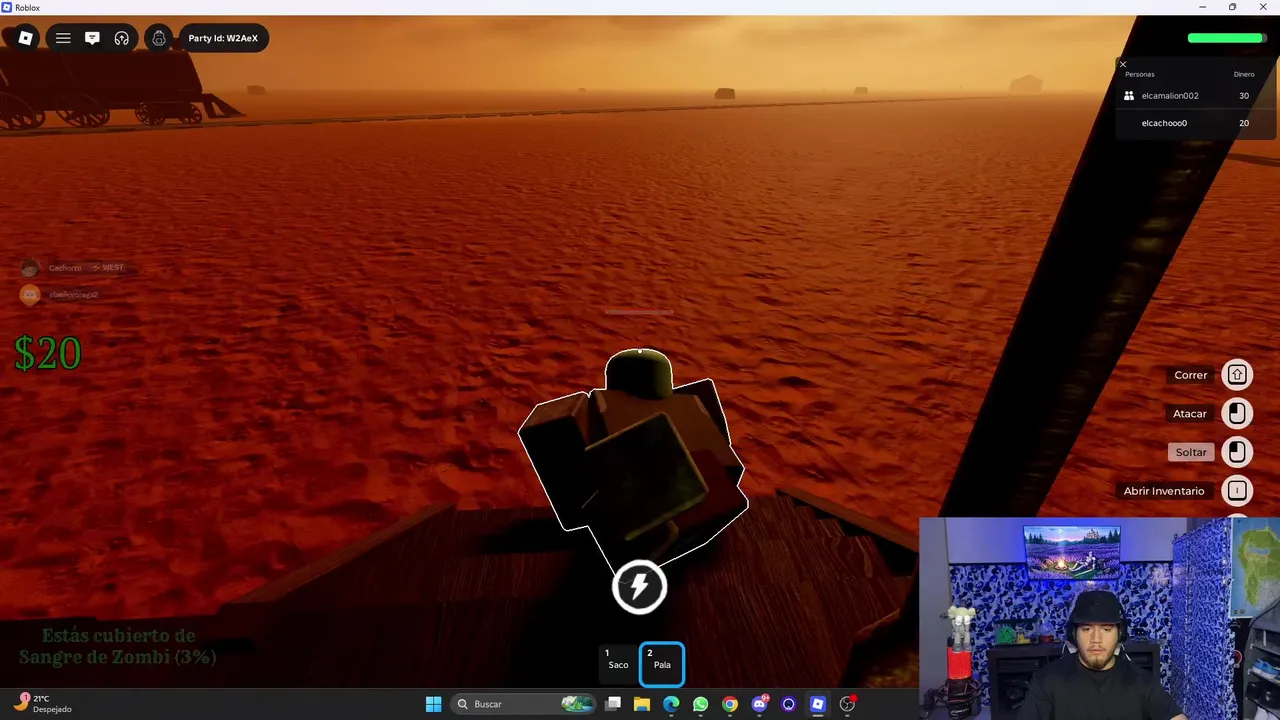1280x720 pixels.
Task: Click the money value 20 for elcachooo0
Action: 1244,123
